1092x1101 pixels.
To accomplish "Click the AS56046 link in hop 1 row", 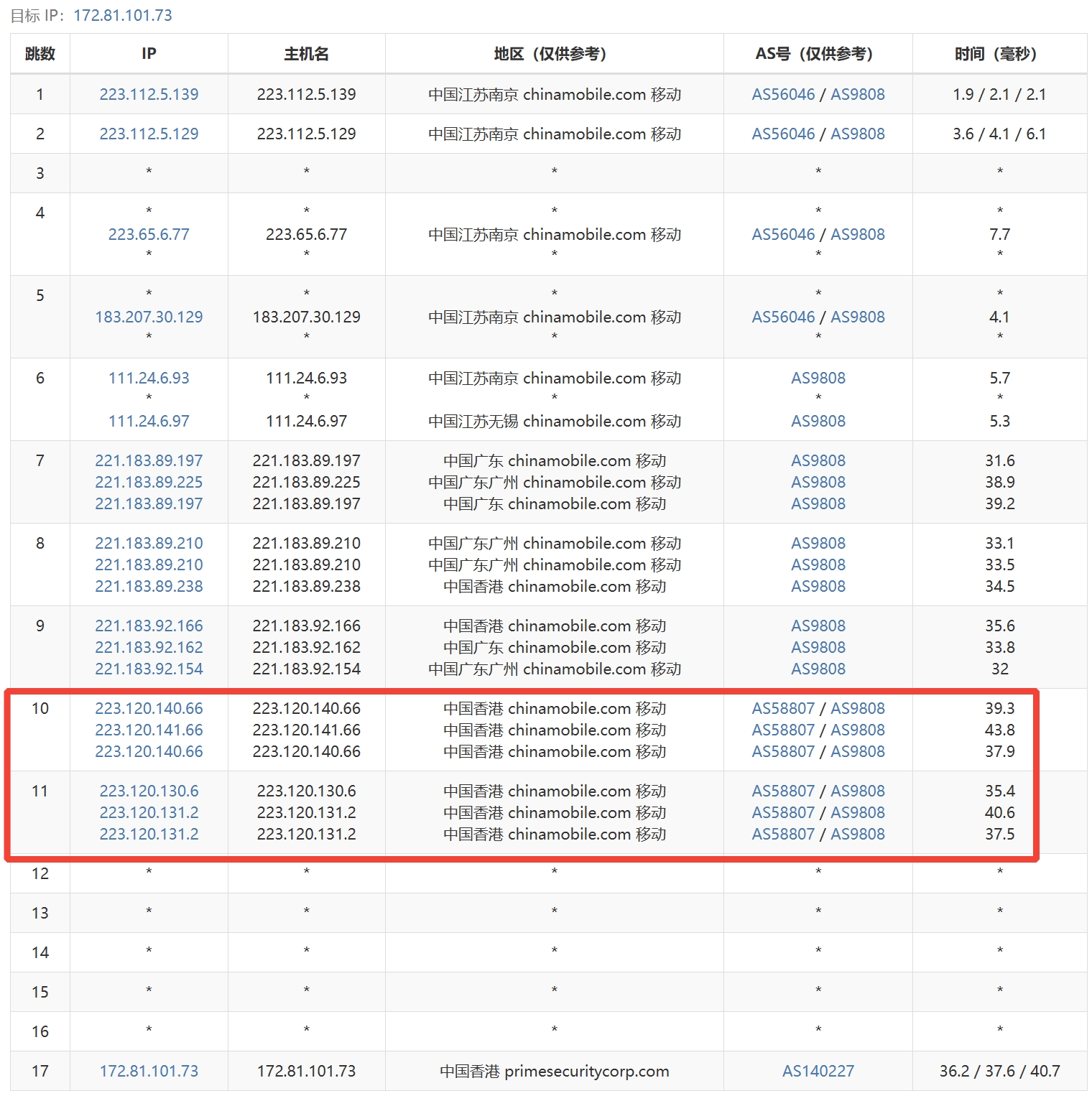I will [x=783, y=94].
